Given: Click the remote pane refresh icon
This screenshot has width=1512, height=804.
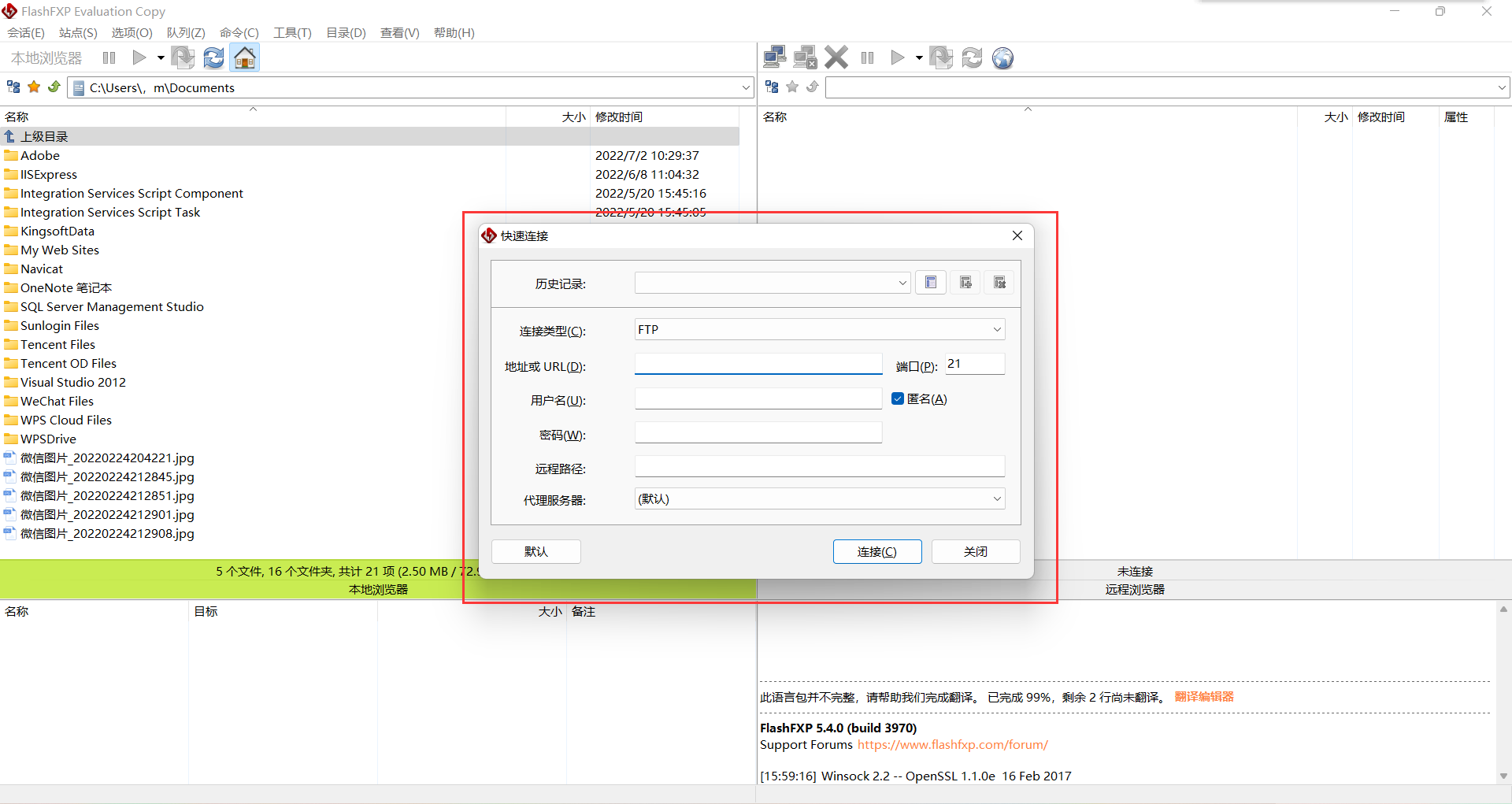Looking at the screenshot, I should point(973,57).
